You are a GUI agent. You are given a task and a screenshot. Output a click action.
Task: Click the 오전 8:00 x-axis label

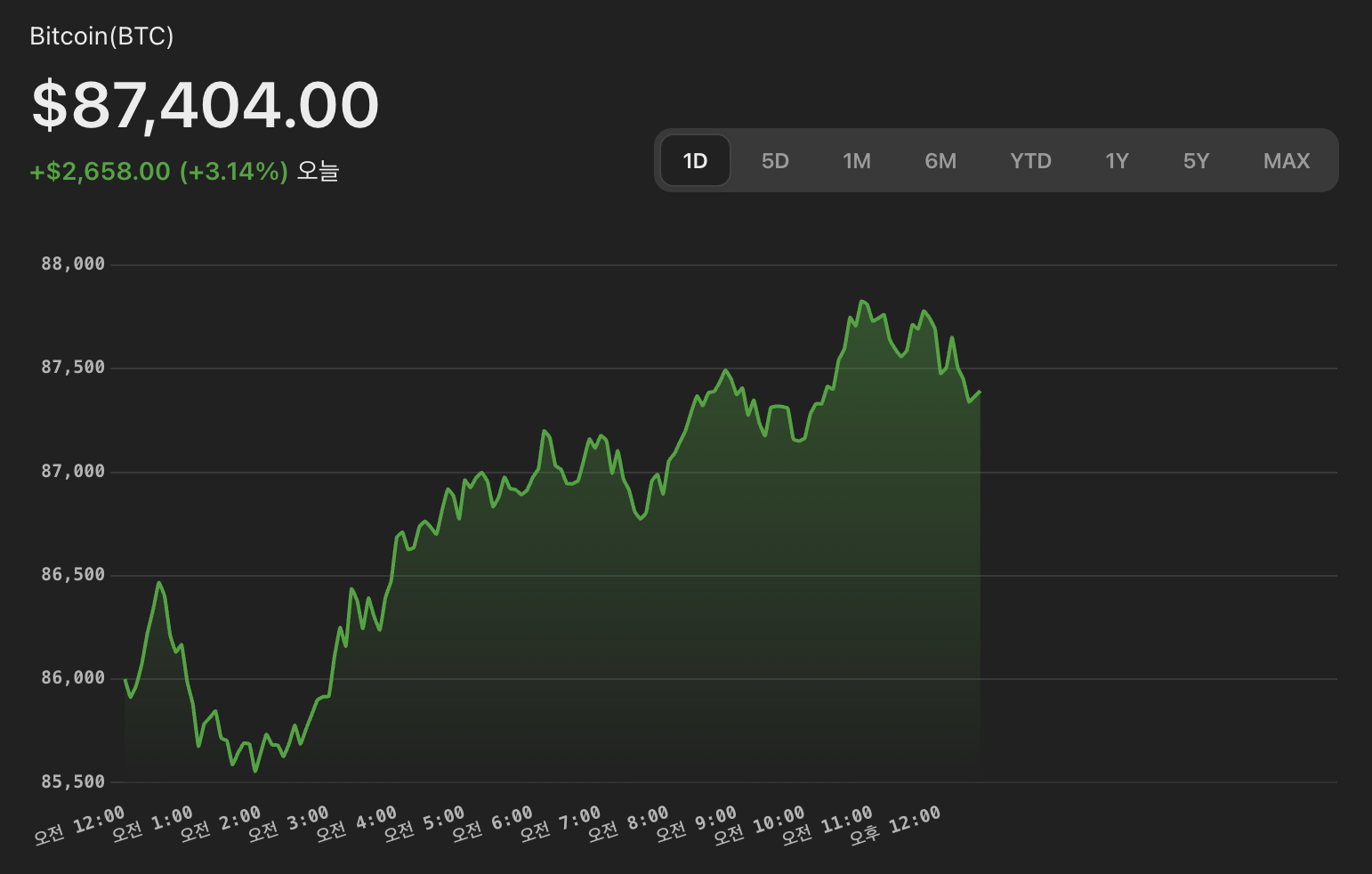coord(628,825)
